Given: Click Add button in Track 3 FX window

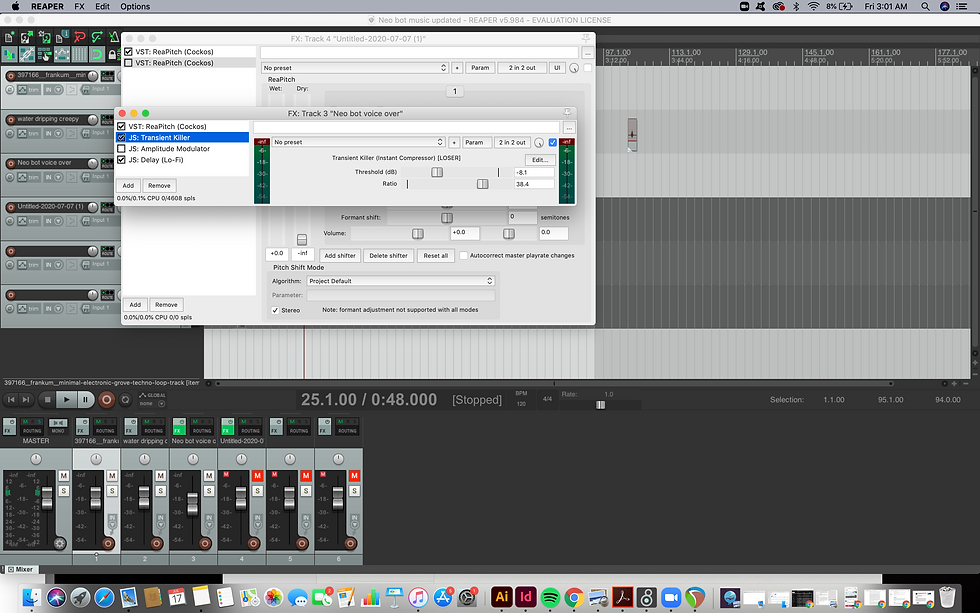Looking at the screenshot, I should tap(128, 186).
